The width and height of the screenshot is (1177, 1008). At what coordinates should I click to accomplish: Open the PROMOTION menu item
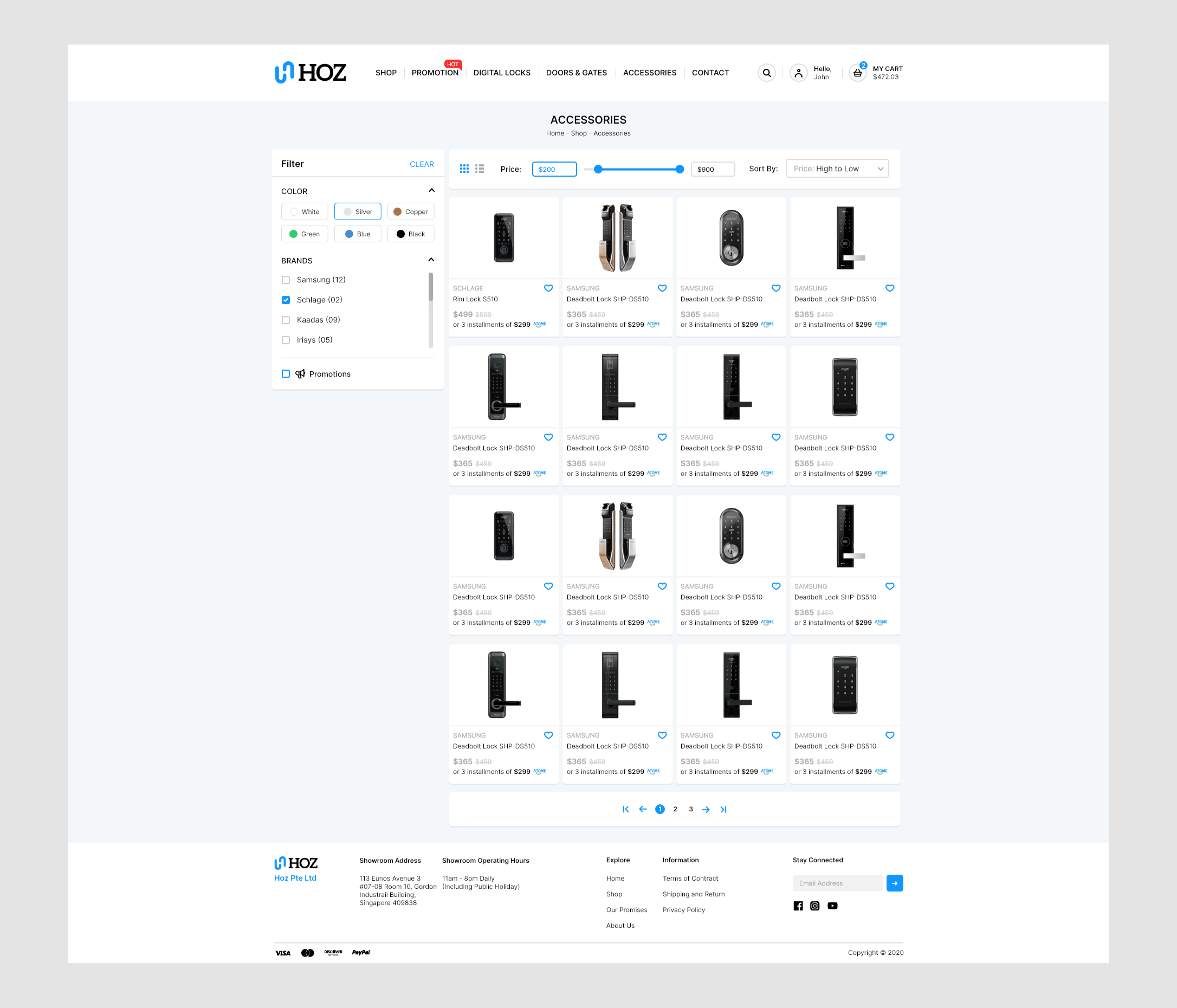click(435, 73)
